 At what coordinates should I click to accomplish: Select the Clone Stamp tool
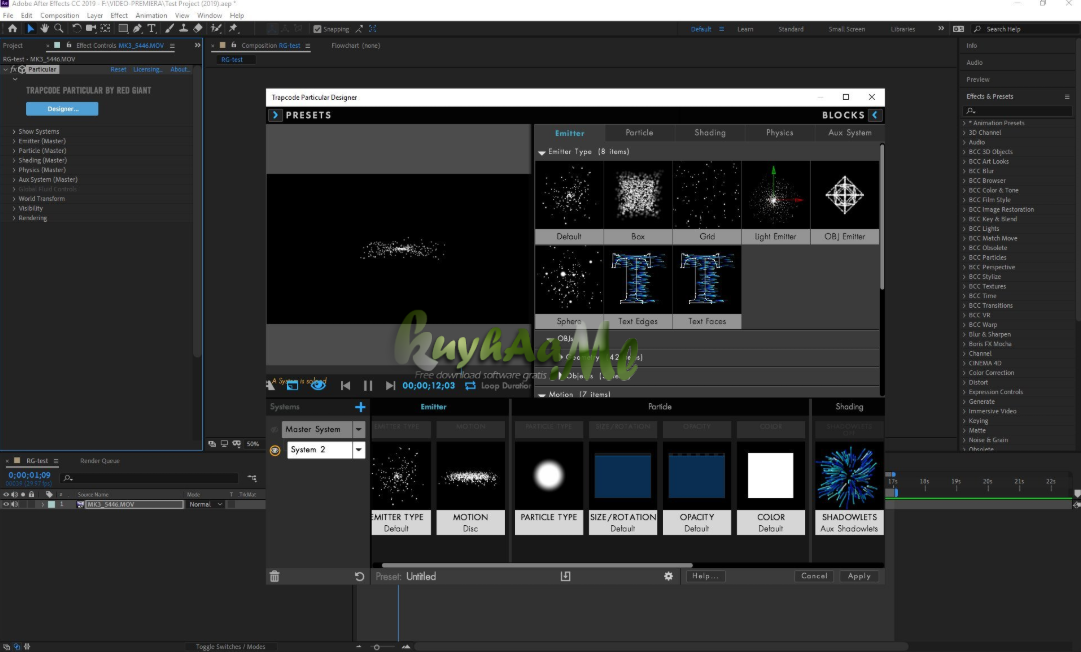(183, 29)
